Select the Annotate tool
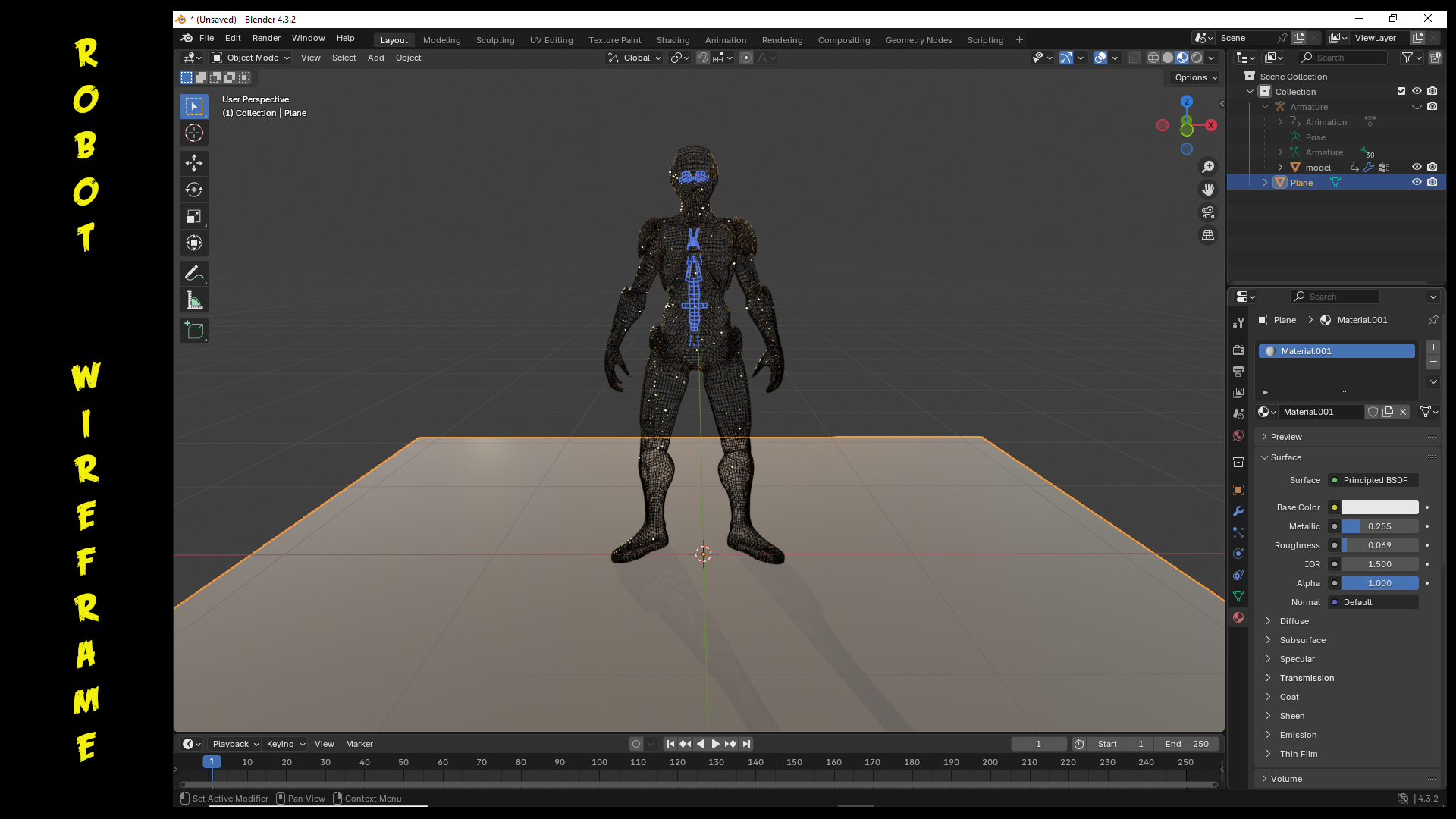Image resolution: width=1456 pixels, height=819 pixels. pyautogui.click(x=194, y=273)
